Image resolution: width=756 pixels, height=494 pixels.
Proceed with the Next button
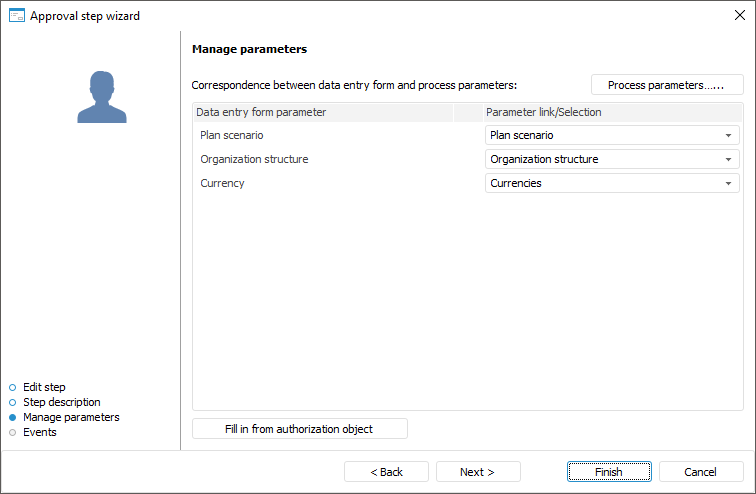click(476, 472)
